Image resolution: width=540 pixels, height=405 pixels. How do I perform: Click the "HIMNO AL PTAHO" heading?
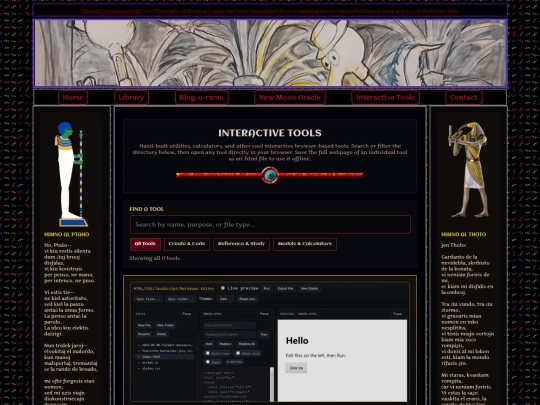click(x=66, y=235)
